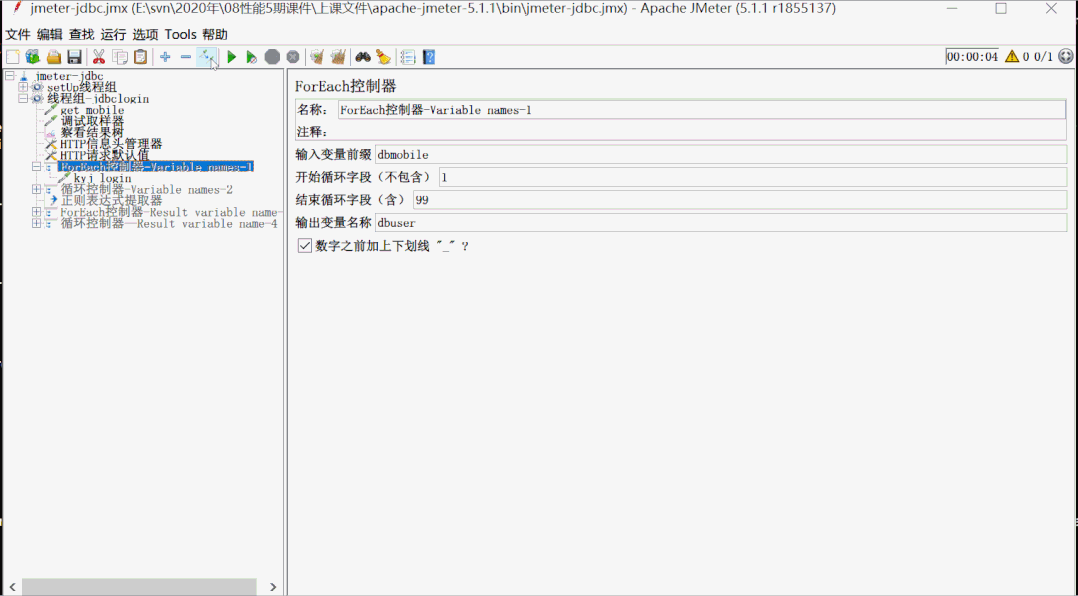The height and width of the screenshot is (596, 1078).
Task: Click the Toggle enable/disable toolbar icon
Action: coord(207,57)
